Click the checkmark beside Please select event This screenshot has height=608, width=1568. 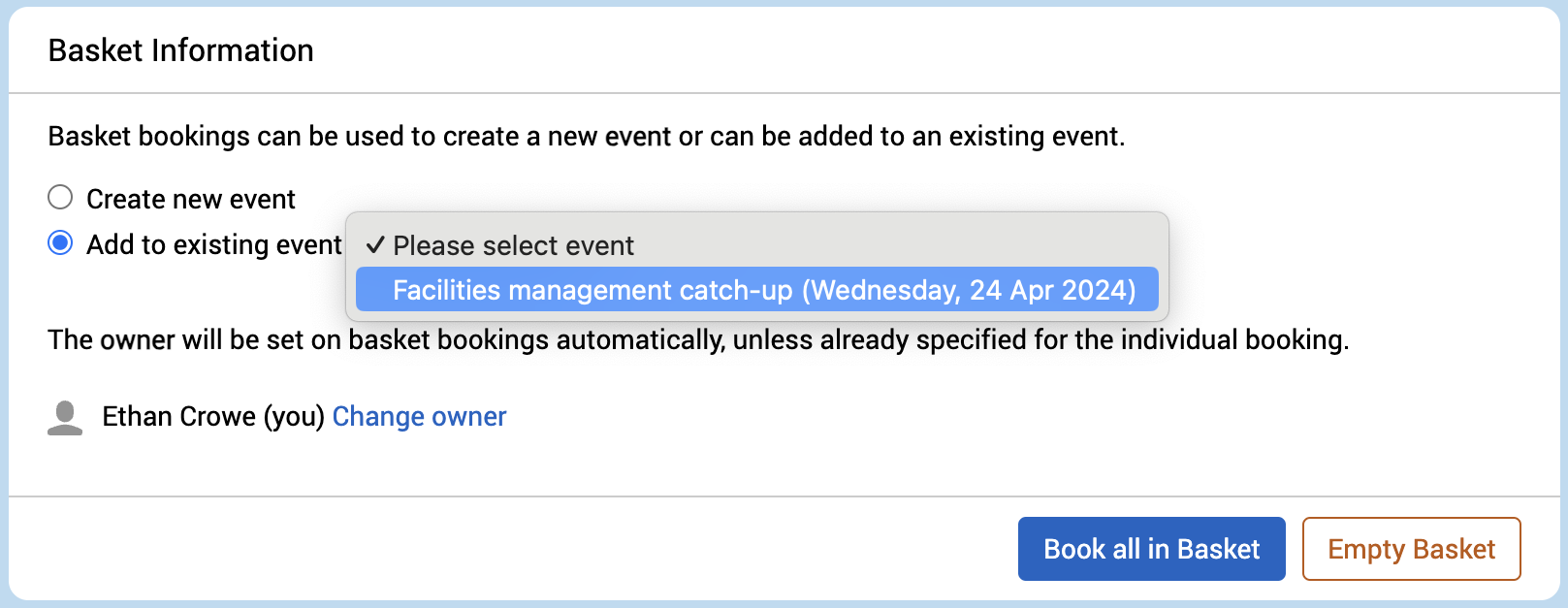point(375,245)
